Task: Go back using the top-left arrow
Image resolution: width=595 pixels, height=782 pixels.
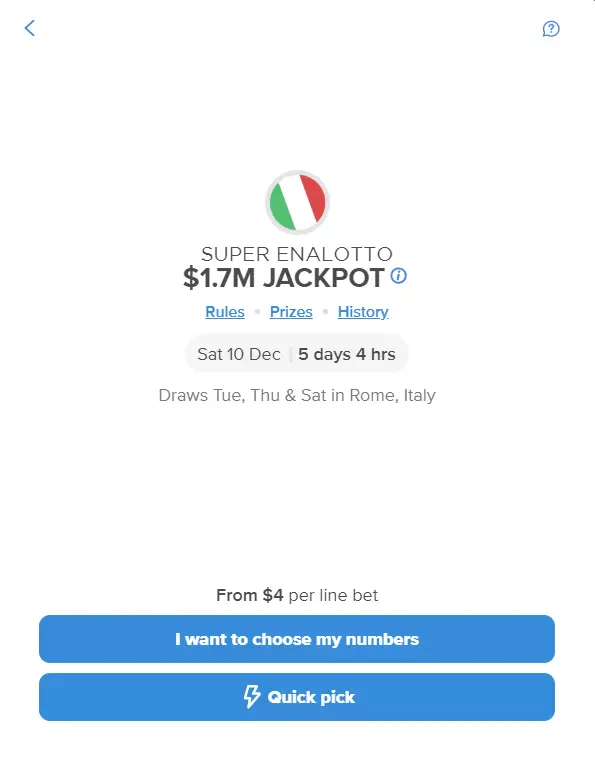Action: coord(30,28)
